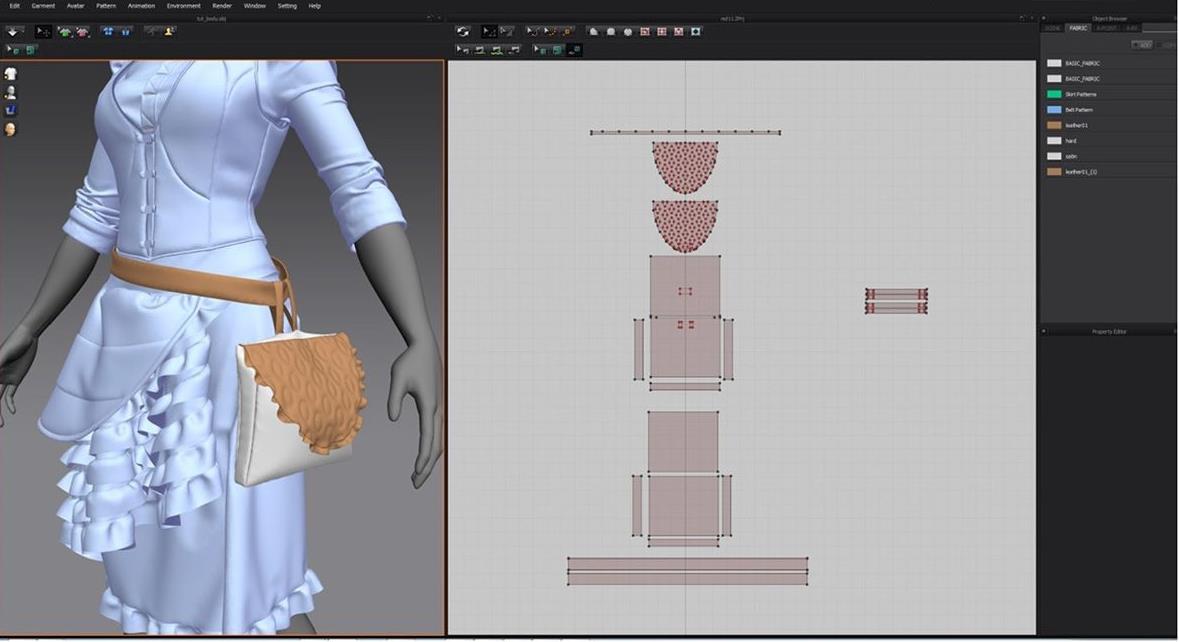Screen dimensions: 1179x642
Task: Click the yellow avatar icon in 3D toolbar
Action: [x=169, y=31]
